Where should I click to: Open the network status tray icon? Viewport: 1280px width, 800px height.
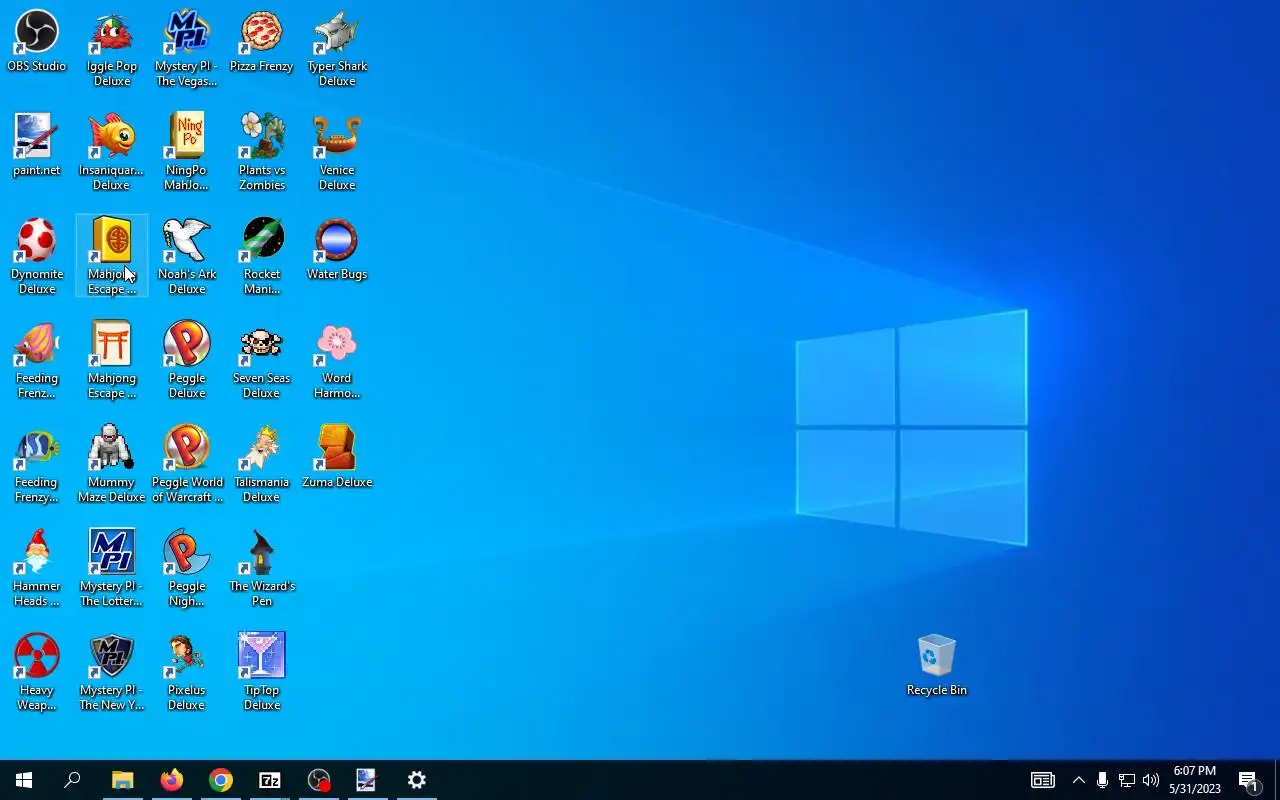pyautogui.click(x=1127, y=780)
